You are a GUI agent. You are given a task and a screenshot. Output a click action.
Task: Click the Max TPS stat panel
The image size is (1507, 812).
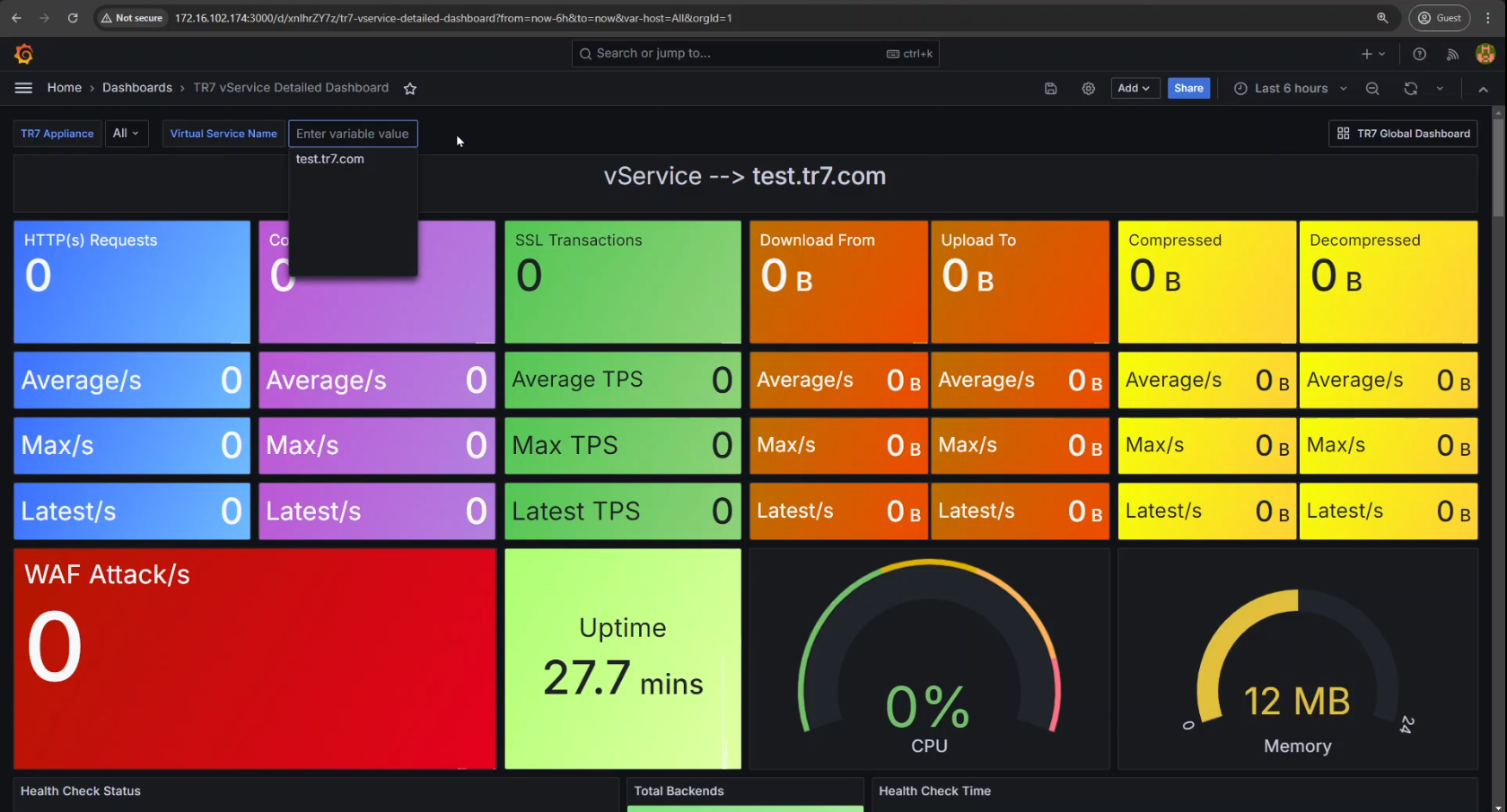(x=623, y=446)
